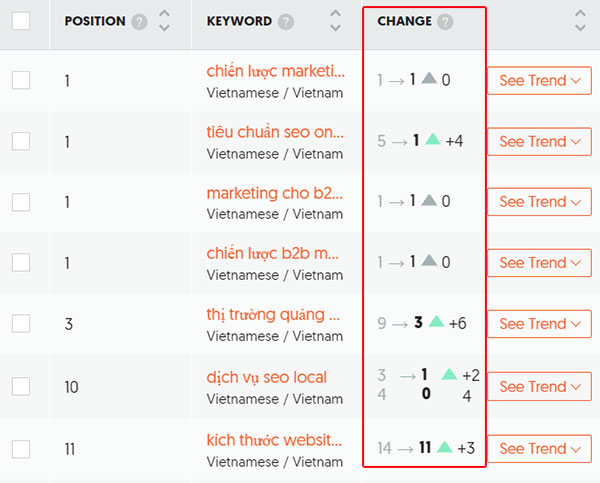Expand See Trend for 'kích thước websit...' row
This screenshot has width=600, height=483.
point(540,449)
